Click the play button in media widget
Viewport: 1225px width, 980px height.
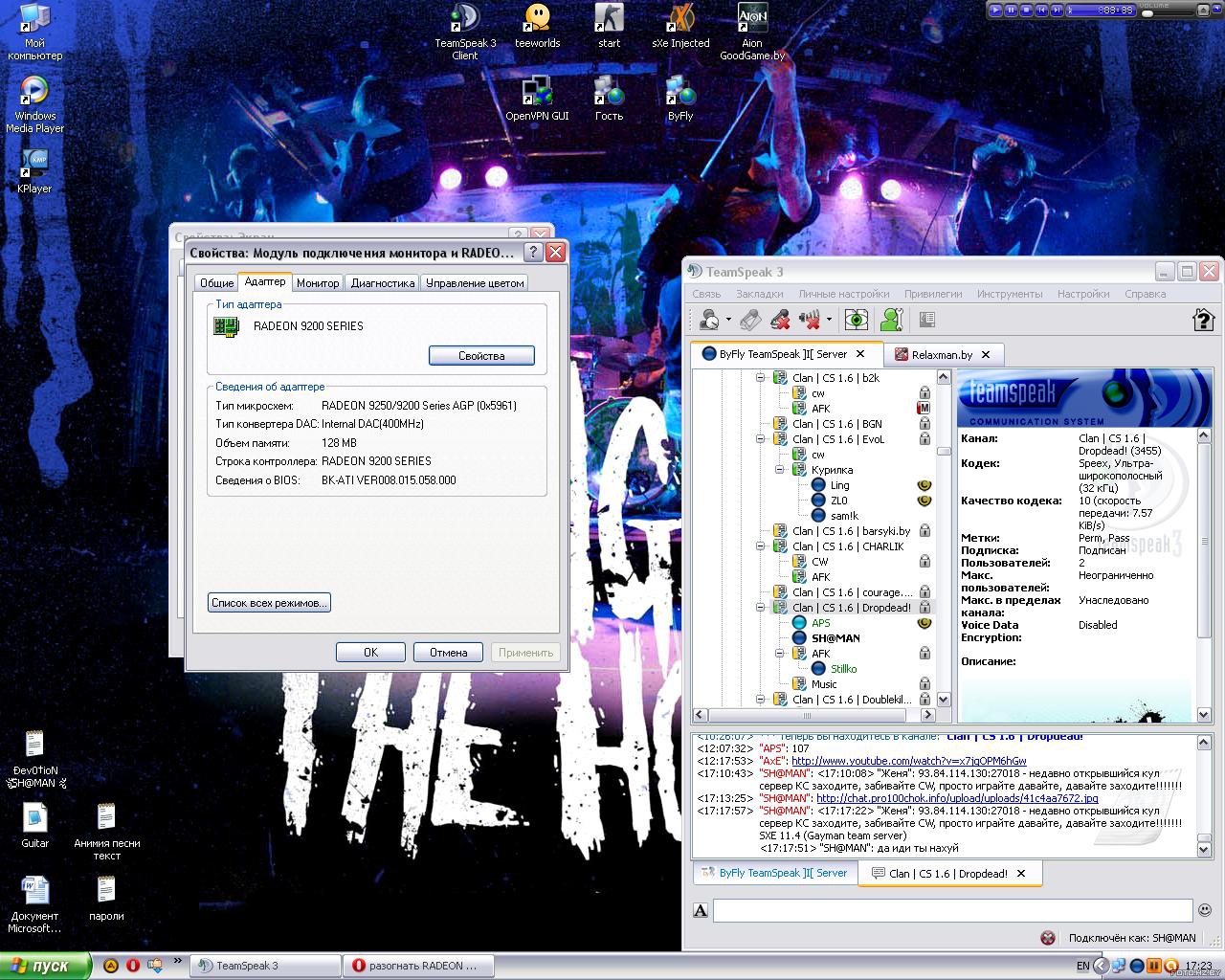point(996,10)
